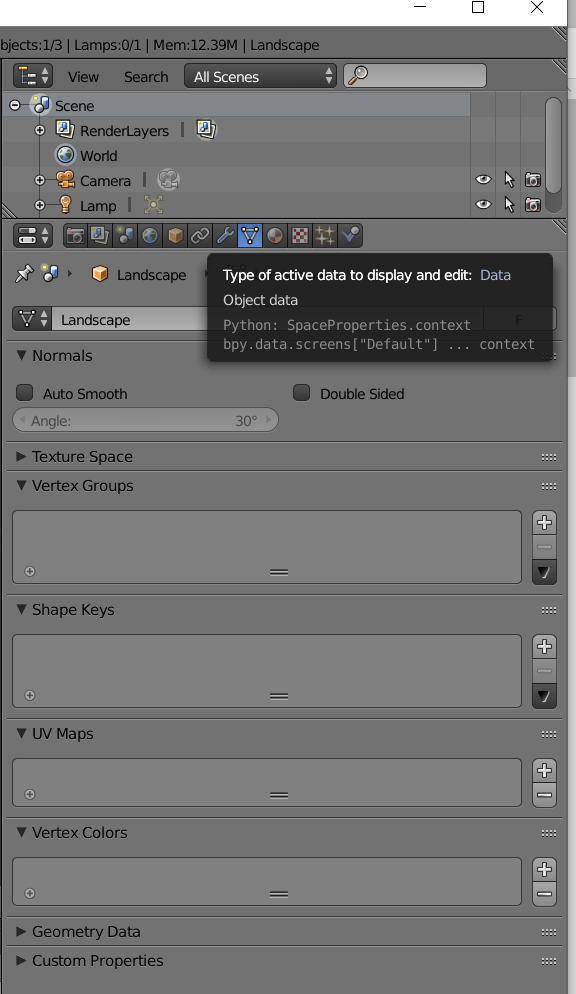Open the Constraints chain-link tab
The width and height of the screenshot is (576, 994).
(200, 236)
